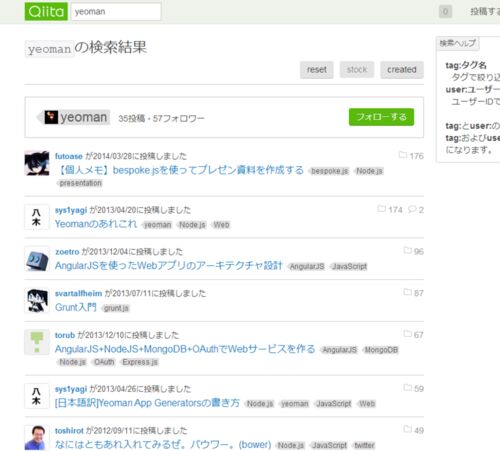
Task: Select the bespoke.js tag
Action: click(329, 171)
